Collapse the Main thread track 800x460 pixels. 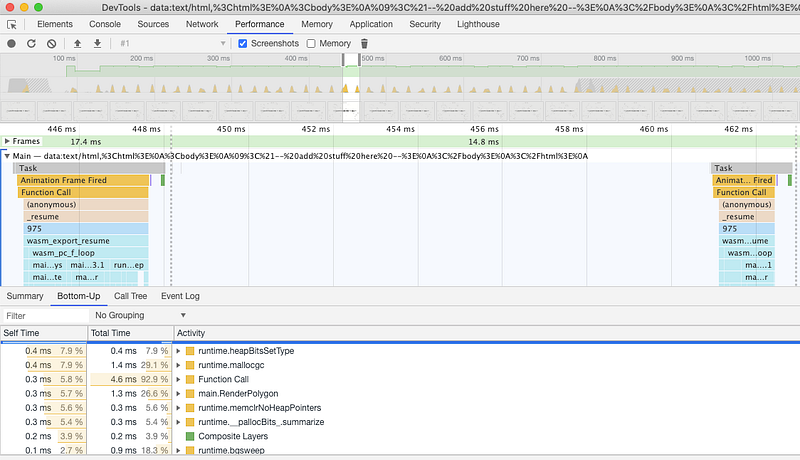7,156
